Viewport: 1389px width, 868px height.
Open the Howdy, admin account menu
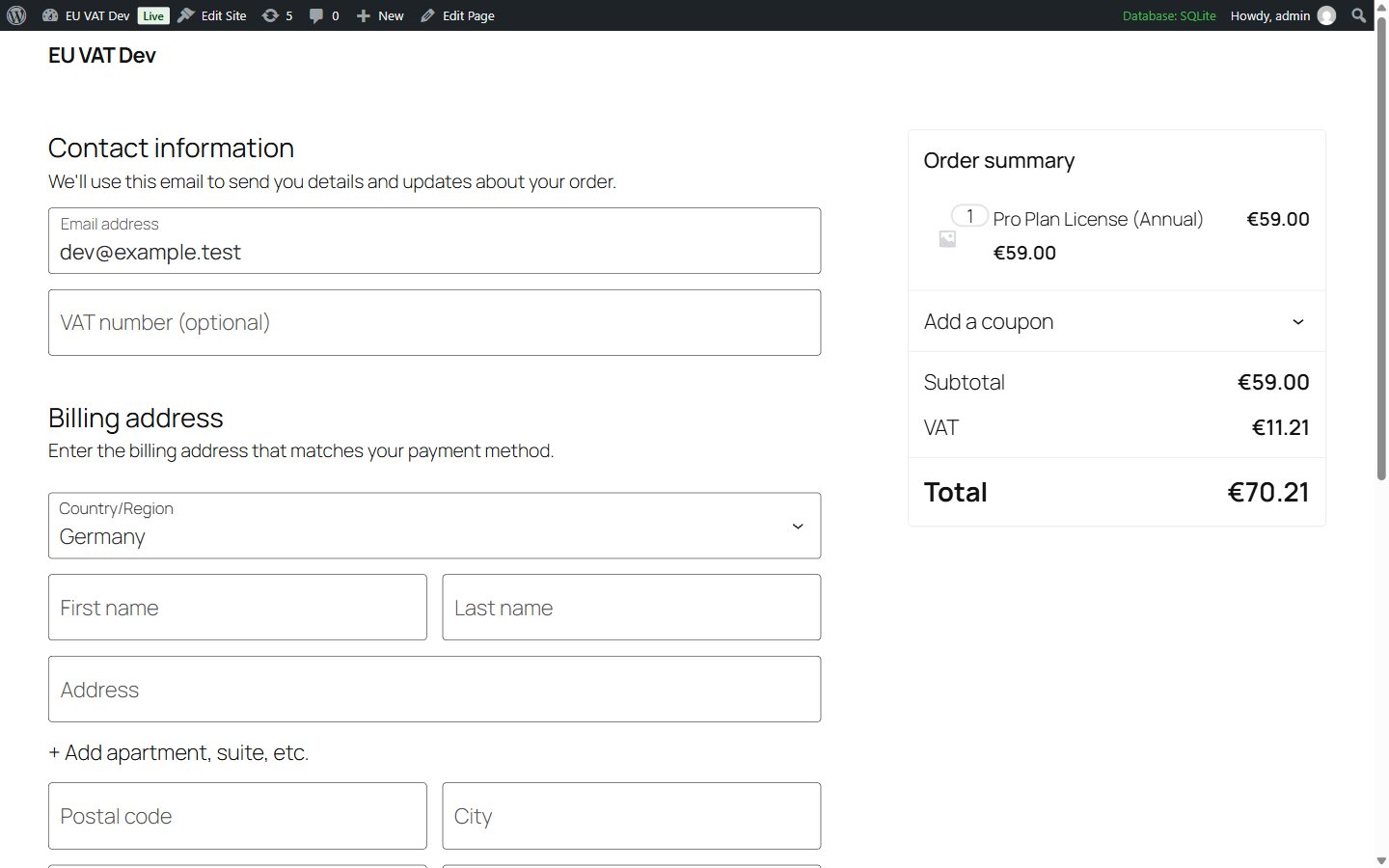[1283, 15]
